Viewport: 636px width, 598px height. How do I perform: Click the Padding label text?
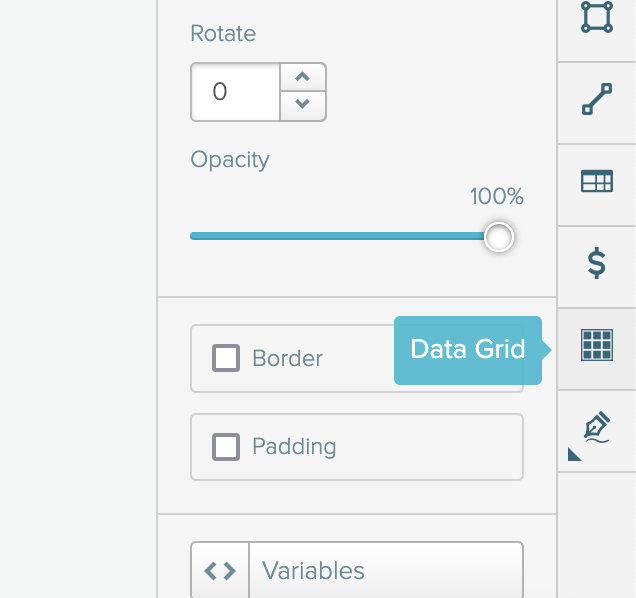point(294,446)
